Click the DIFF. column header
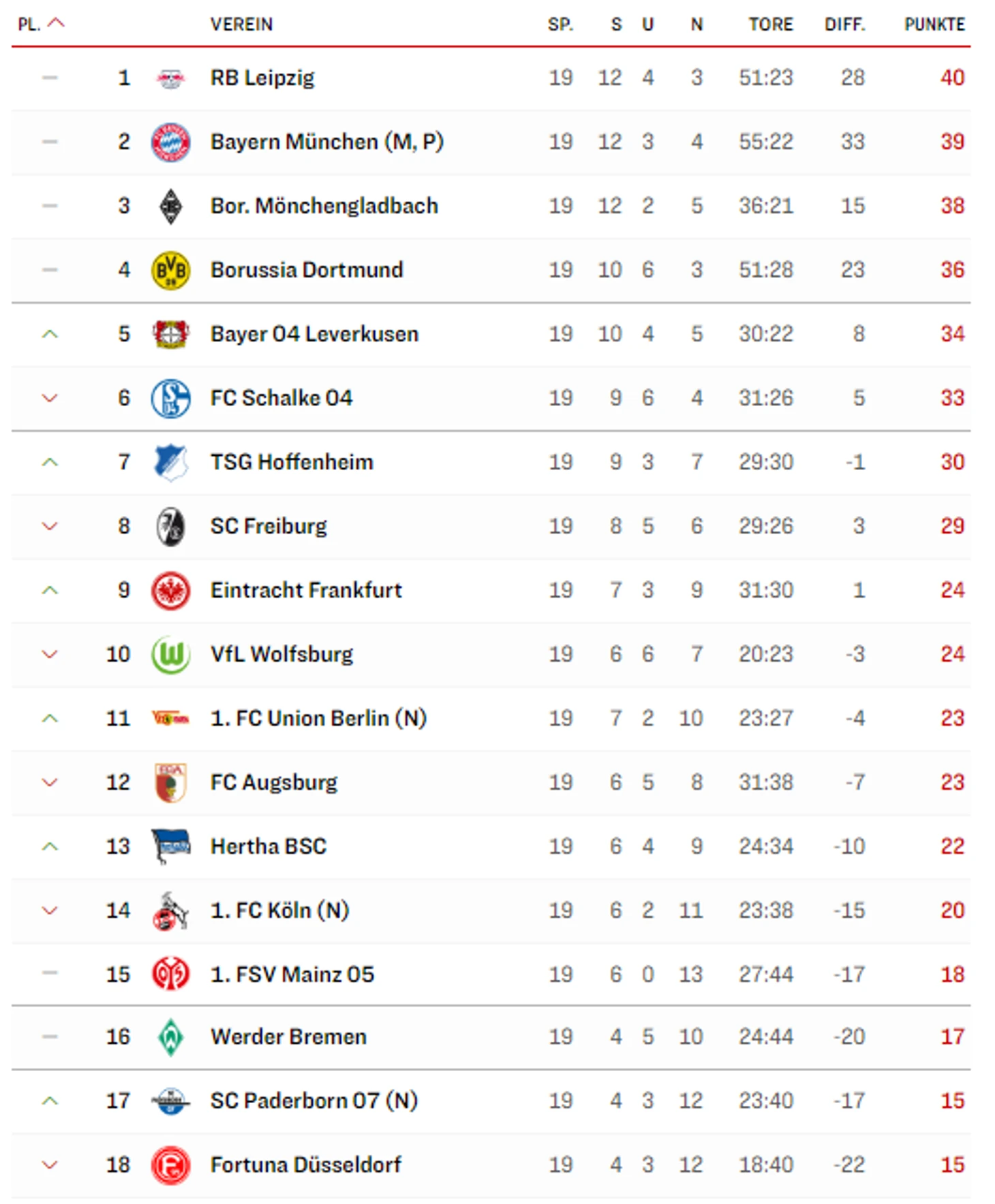The width and height of the screenshot is (995, 1204). tap(845, 25)
